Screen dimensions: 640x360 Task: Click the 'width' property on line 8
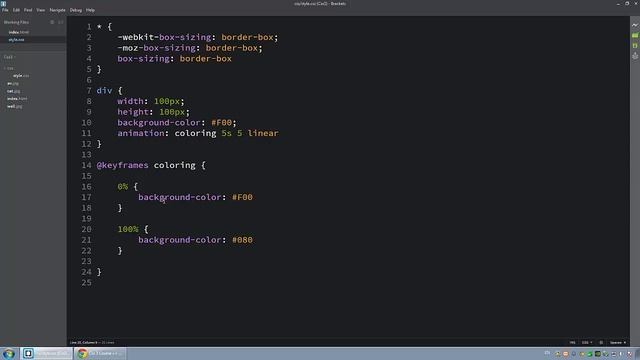(x=130, y=101)
